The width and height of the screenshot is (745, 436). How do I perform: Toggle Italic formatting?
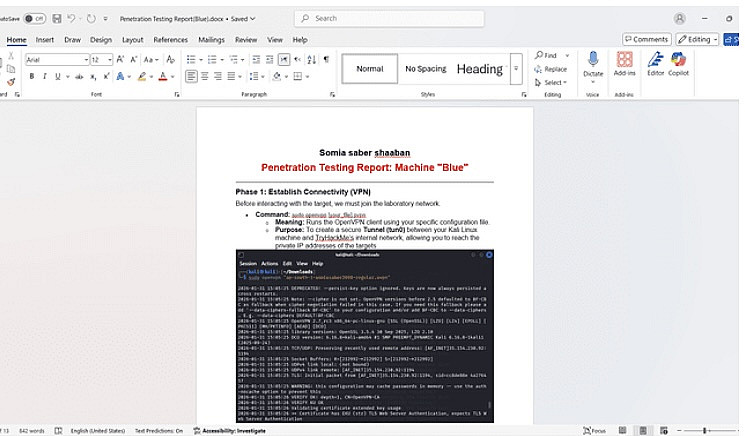pyautogui.click(x=45, y=76)
